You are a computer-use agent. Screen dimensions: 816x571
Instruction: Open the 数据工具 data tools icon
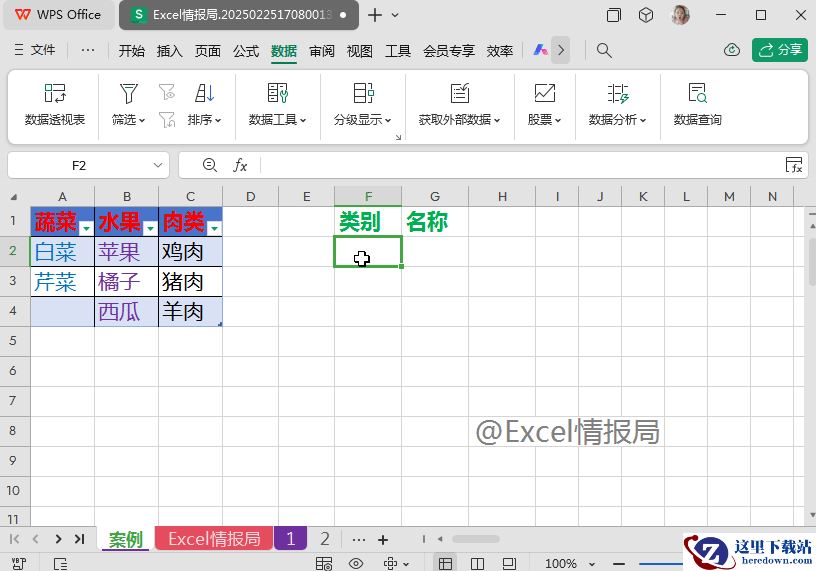277,94
